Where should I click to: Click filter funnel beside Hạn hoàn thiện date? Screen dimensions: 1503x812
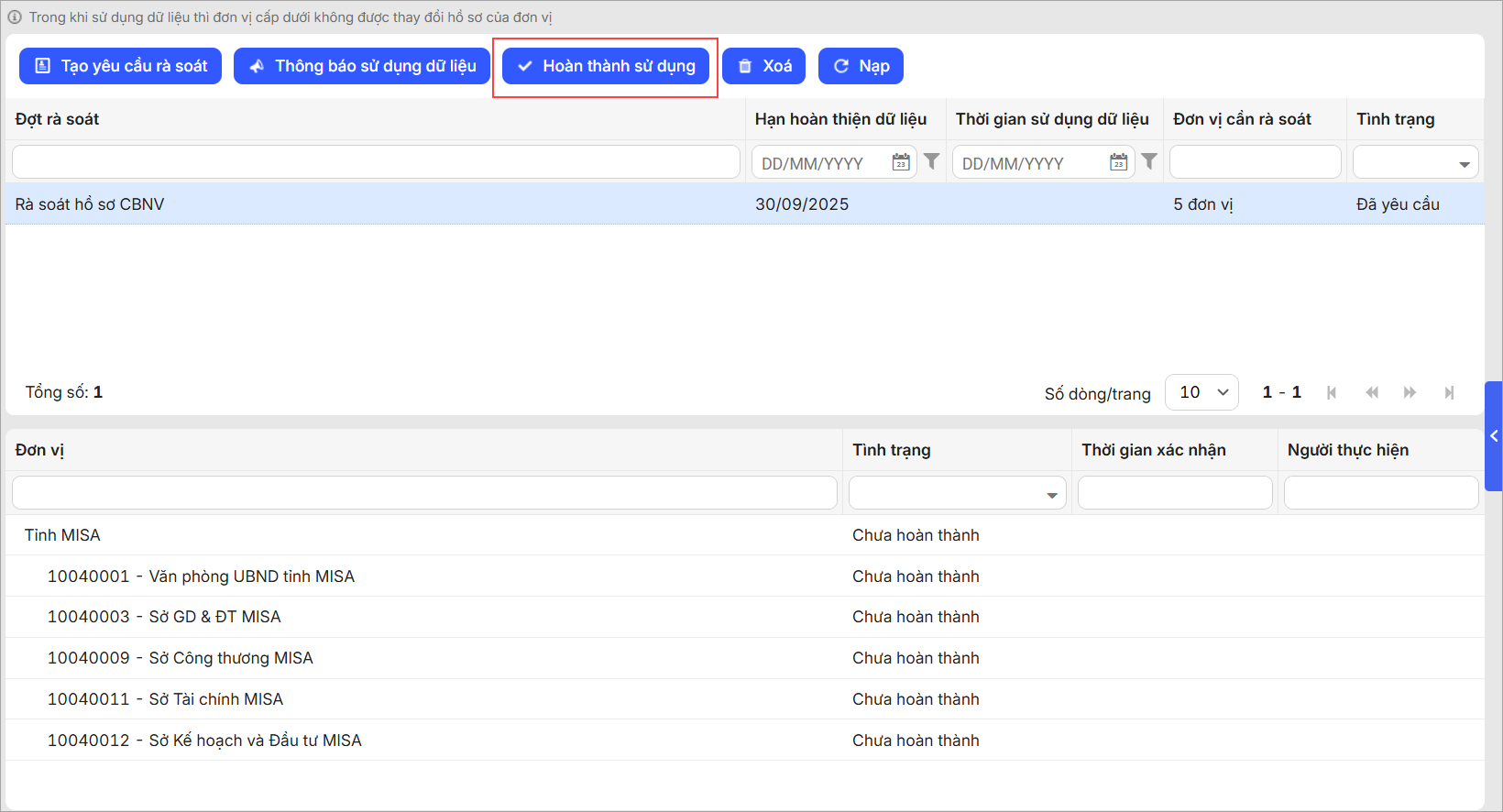[x=931, y=161]
